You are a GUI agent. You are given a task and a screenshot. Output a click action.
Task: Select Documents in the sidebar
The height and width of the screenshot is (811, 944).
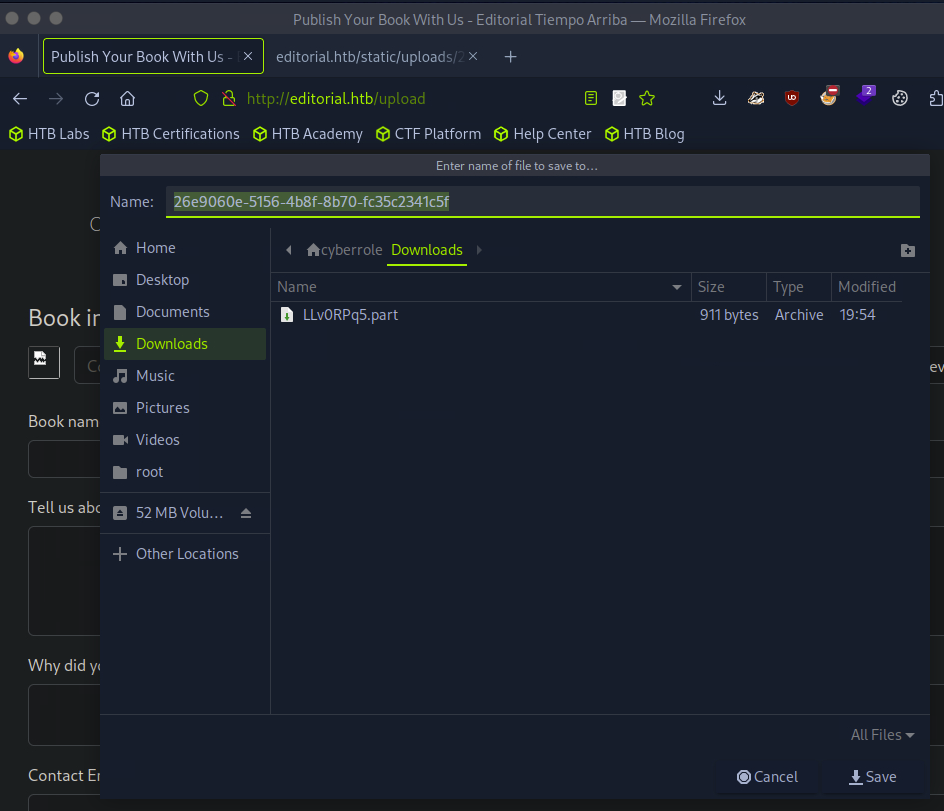click(x=172, y=312)
